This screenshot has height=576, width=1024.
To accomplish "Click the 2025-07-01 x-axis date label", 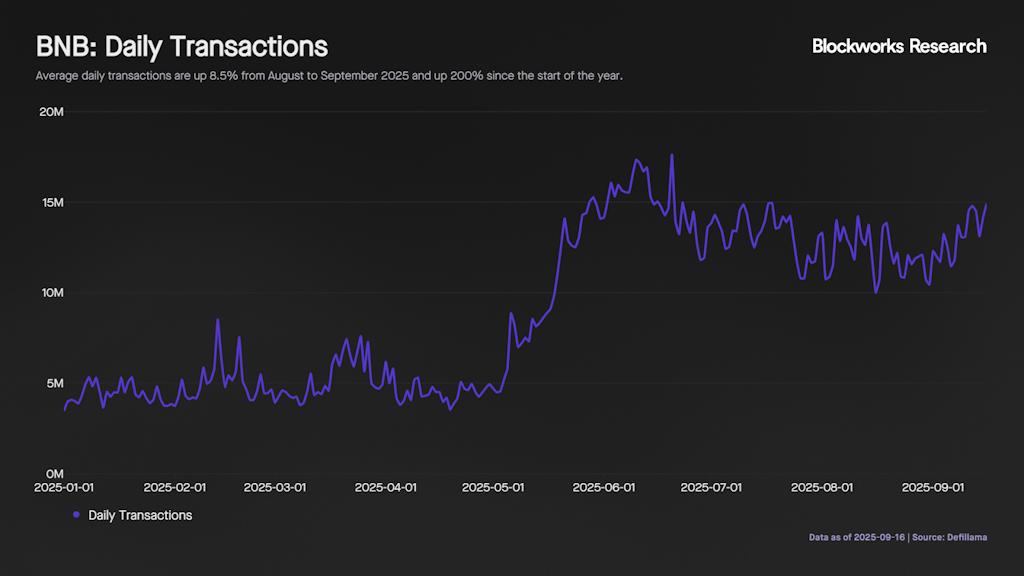I will click(711, 488).
